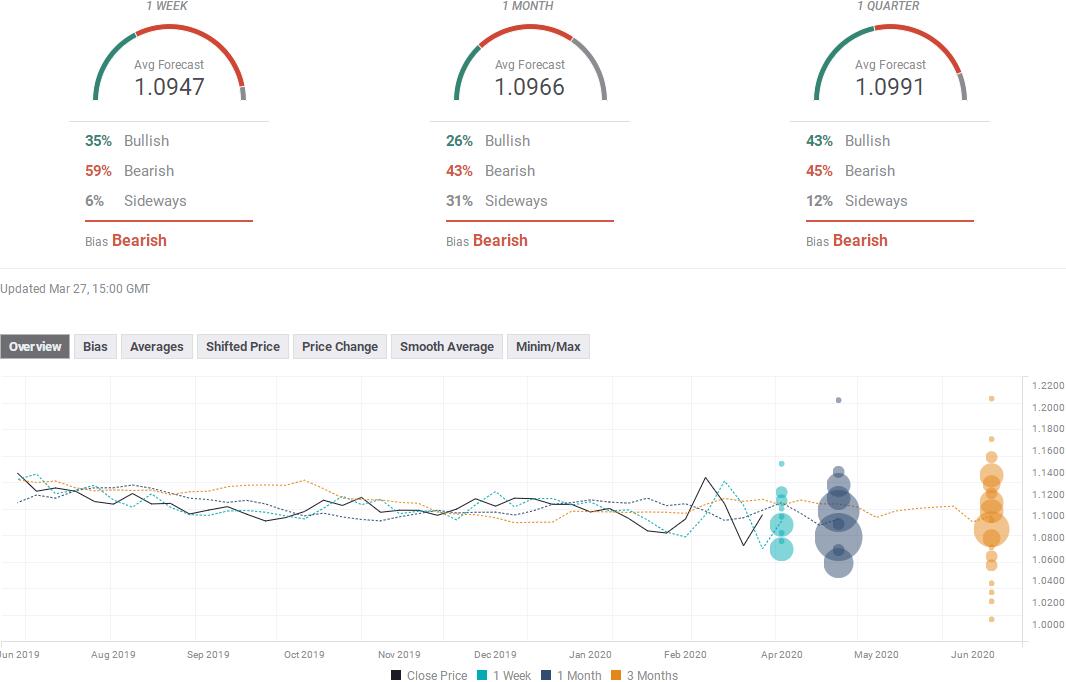Open the Bias tab
Viewport: 1066px width, 682px height.
click(x=95, y=347)
